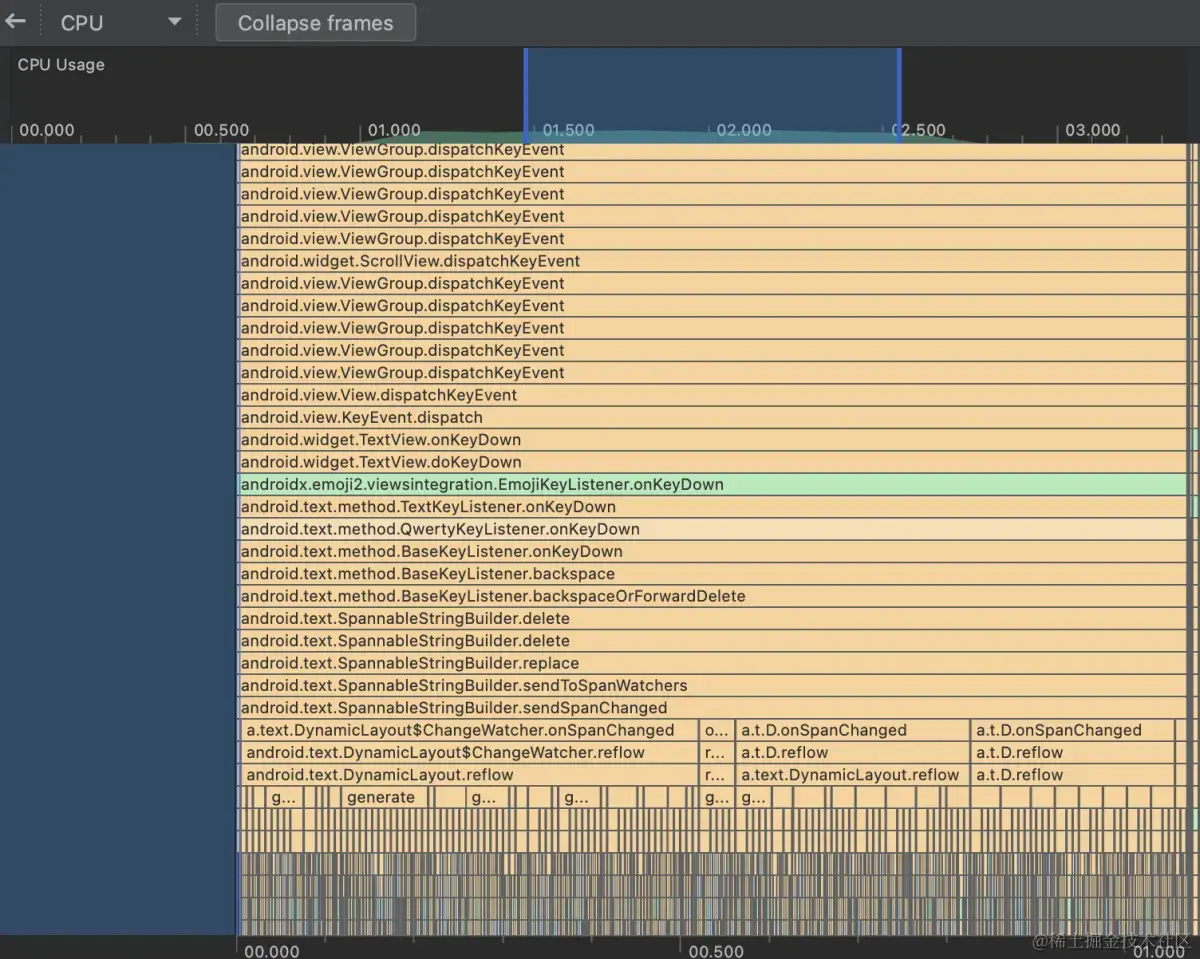This screenshot has height=959, width=1200.
Task: Select the android.view.View.dispatchKeyEvent frame
Action: click(712, 395)
